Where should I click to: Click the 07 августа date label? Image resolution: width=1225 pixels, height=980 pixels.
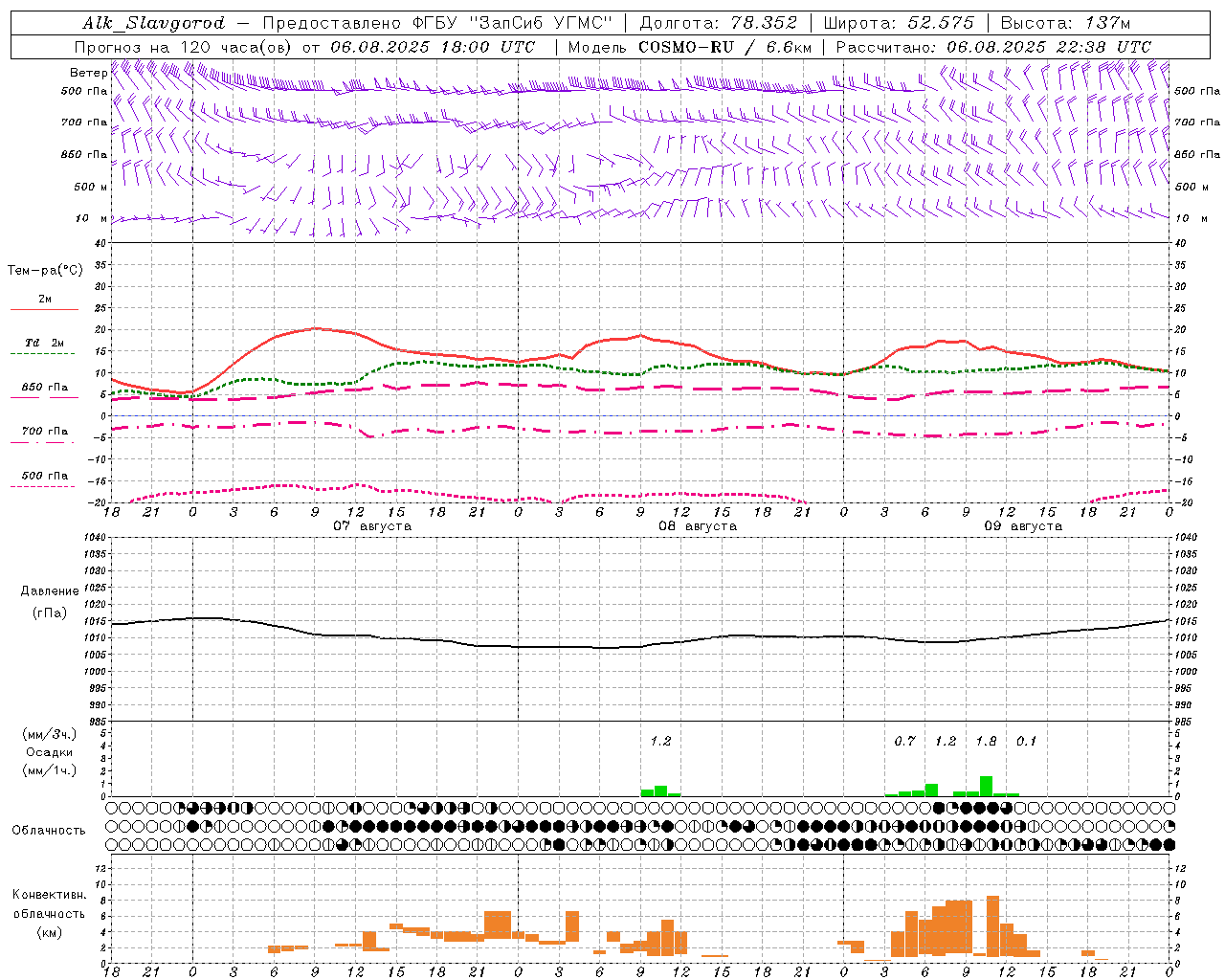point(372,526)
